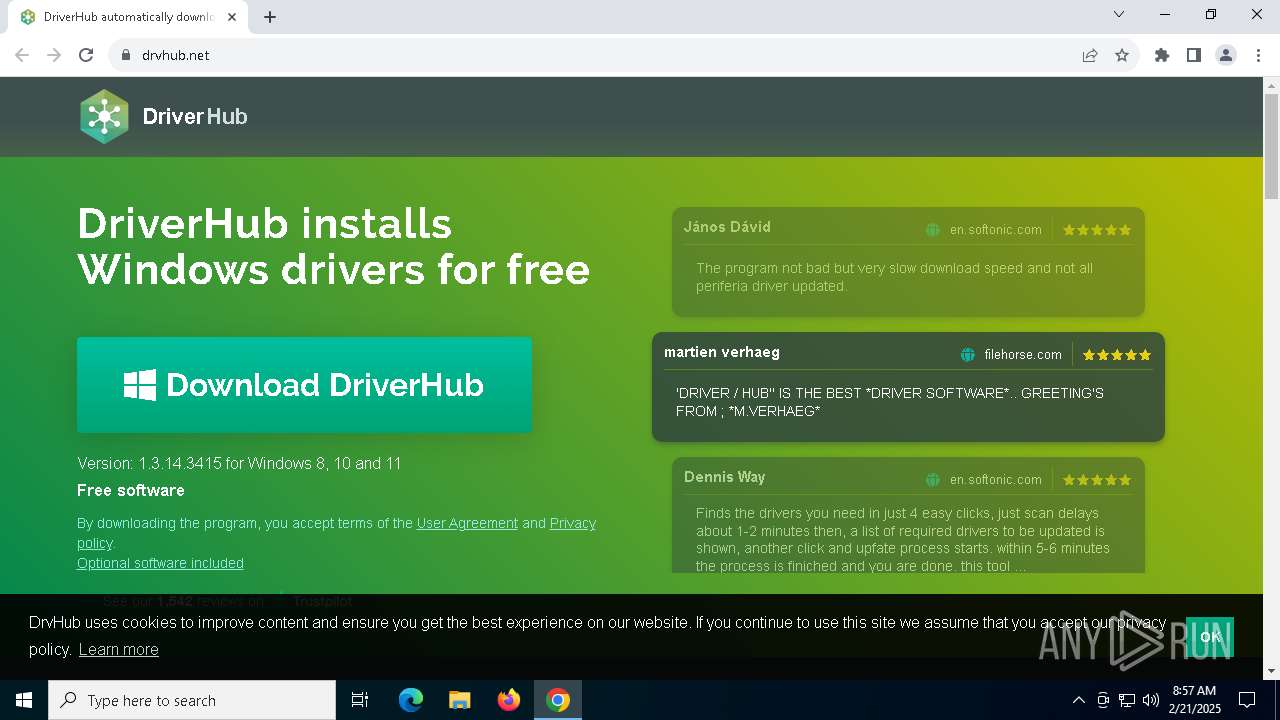
Task: Click the scrollbar down arrow
Action: tap(1271, 671)
